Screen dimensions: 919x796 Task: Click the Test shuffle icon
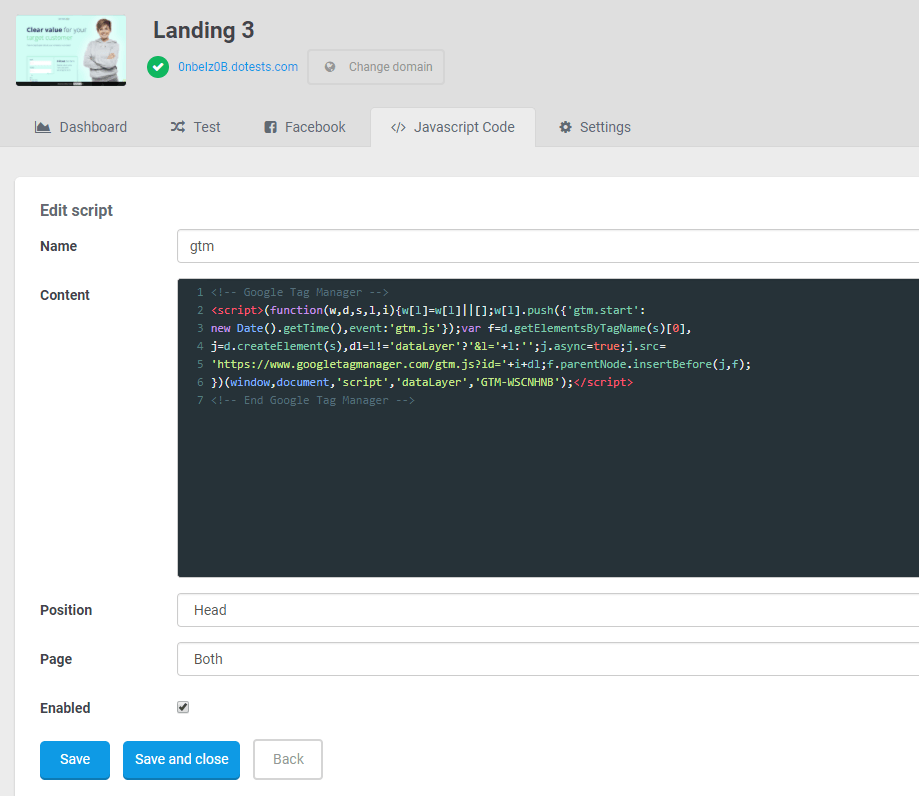[x=178, y=127]
